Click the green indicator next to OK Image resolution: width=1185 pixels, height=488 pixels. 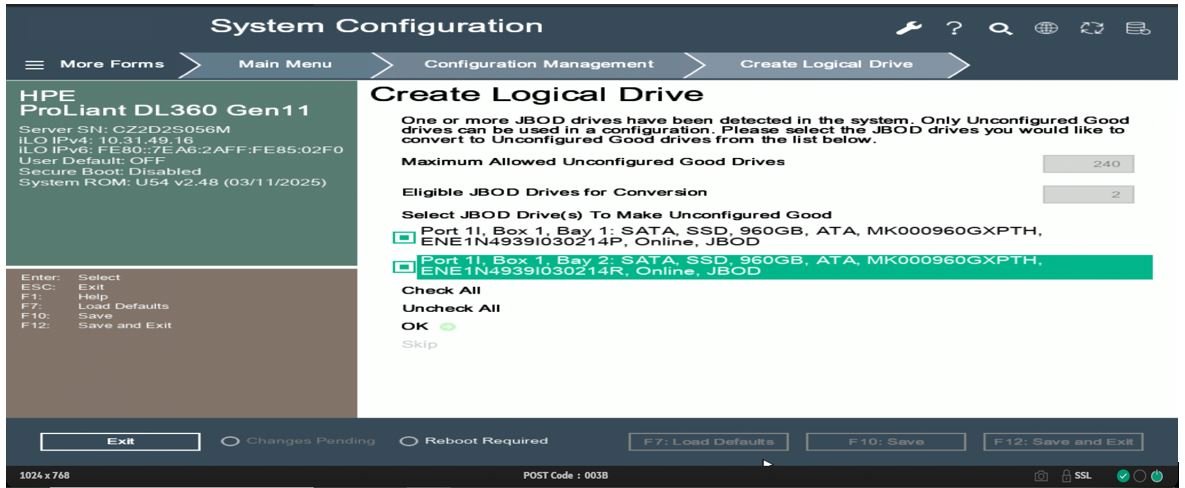(446, 326)
